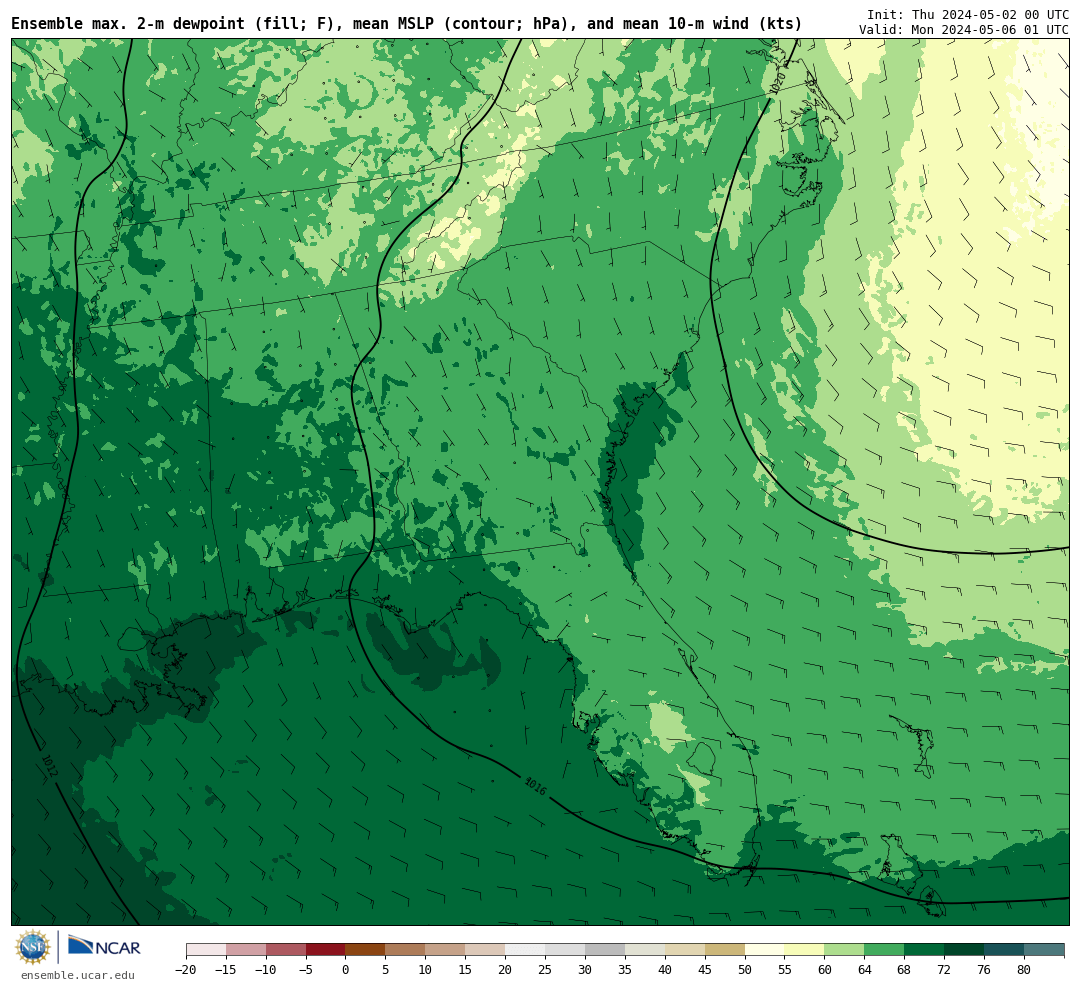Click the 1020 isobar label
Screen dimensions: 1080x988
pyautogui.click(x=778, y=84)
